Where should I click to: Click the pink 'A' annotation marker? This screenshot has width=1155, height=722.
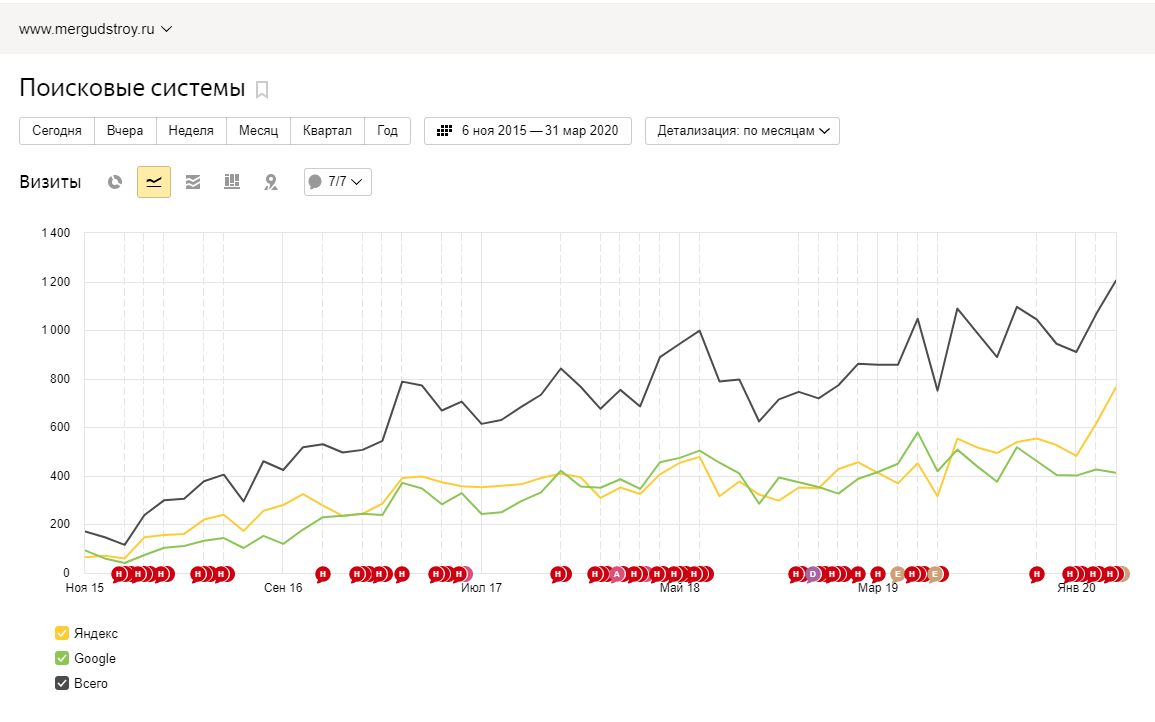tap(617, 574)
